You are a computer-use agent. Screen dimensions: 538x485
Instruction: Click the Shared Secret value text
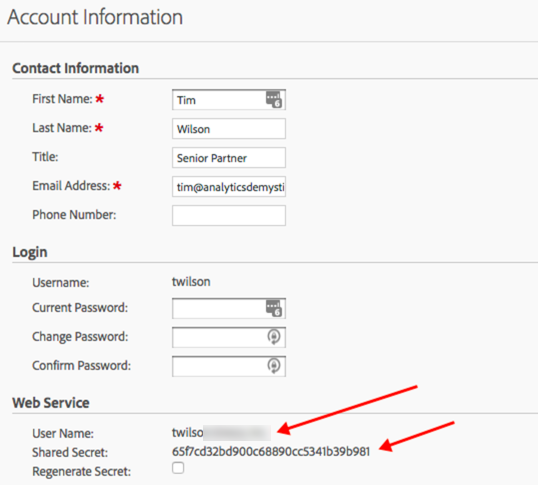coord(271,452)
